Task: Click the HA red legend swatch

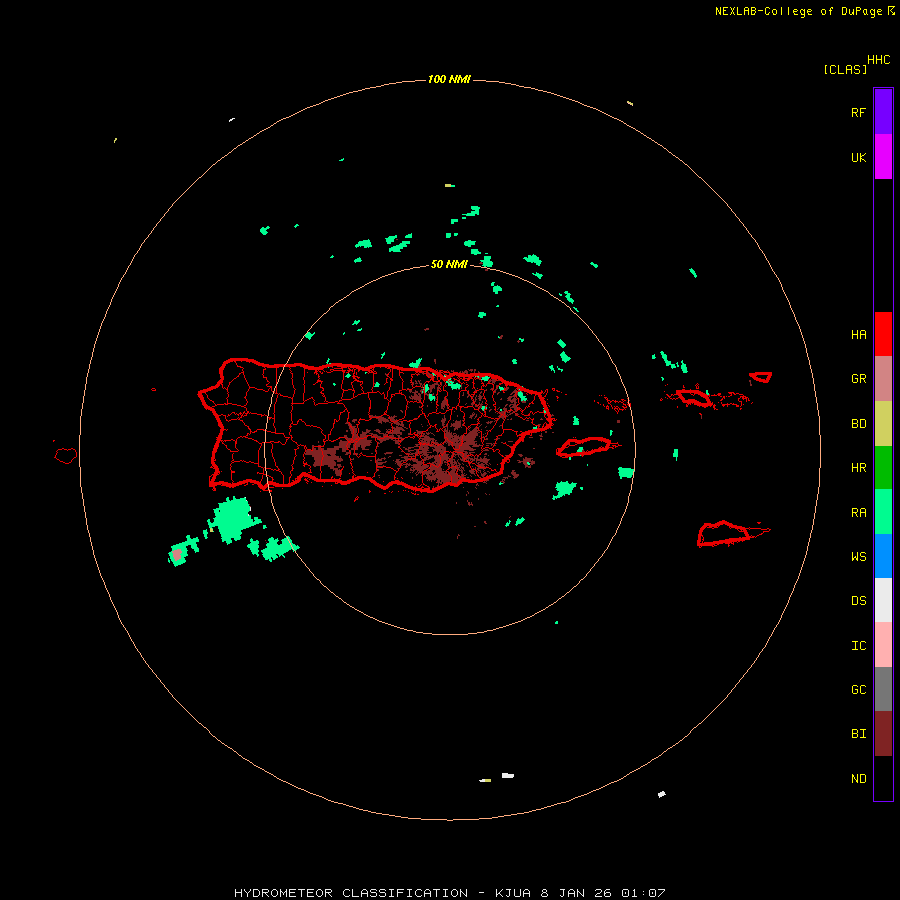Action: (x=883, y=334)
